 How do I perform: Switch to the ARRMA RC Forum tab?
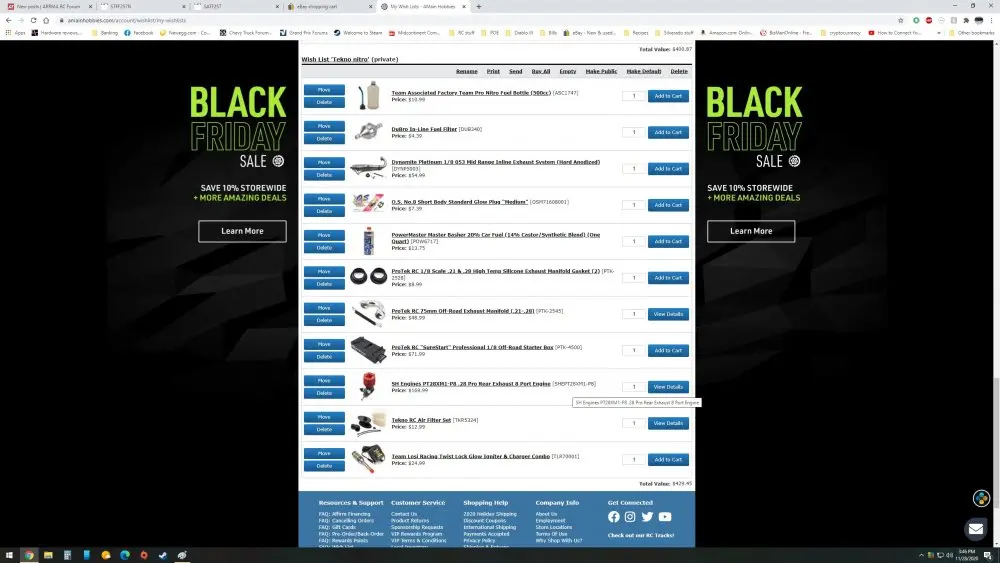pyautogui.click(x=48, y=6)
